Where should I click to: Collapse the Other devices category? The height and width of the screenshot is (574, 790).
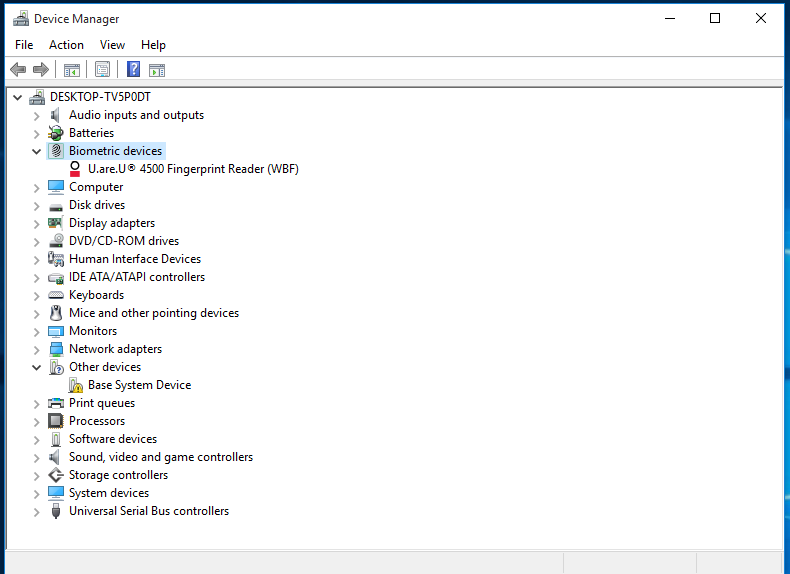(37, 367)
